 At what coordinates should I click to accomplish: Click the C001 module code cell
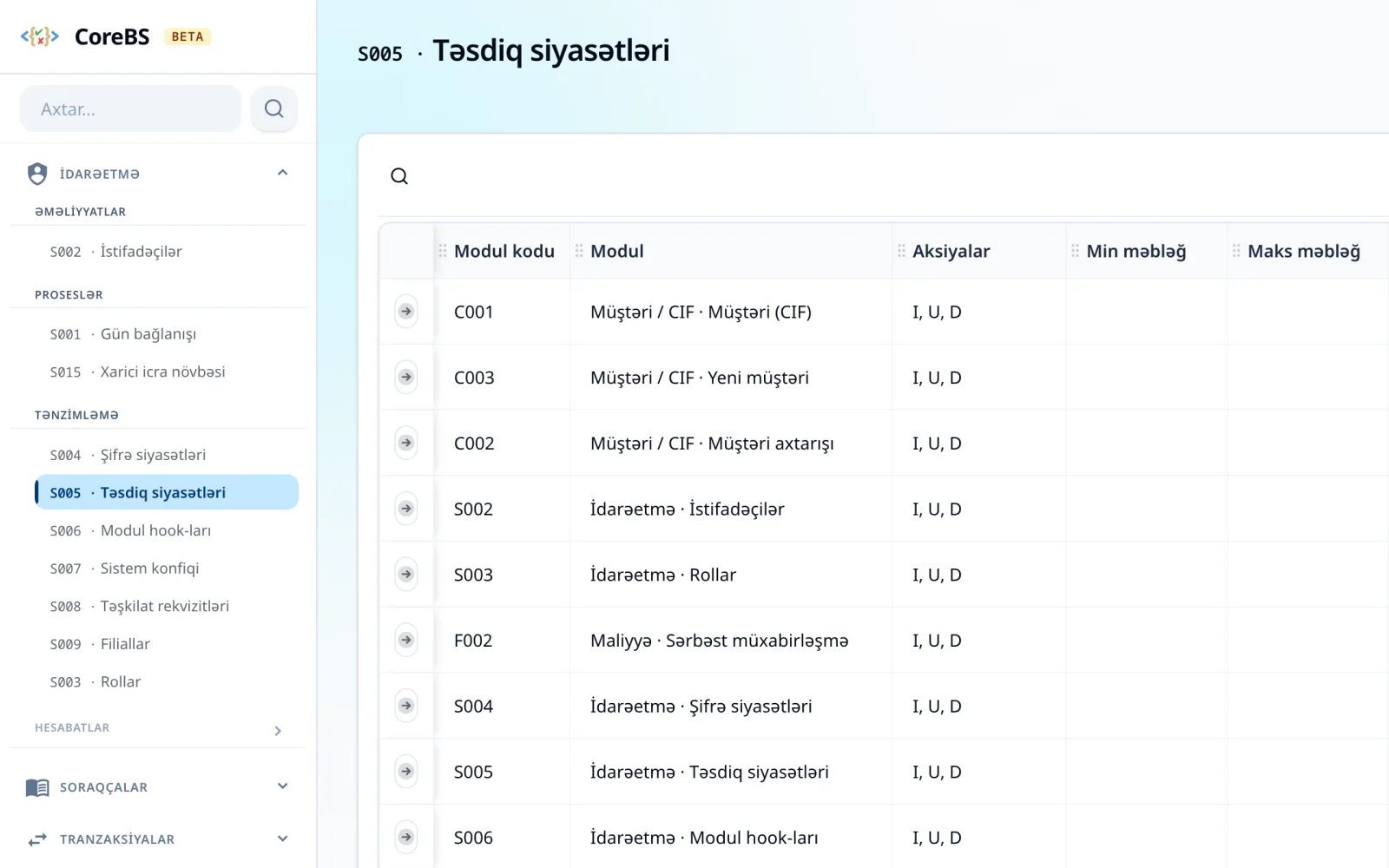[474, 312]
